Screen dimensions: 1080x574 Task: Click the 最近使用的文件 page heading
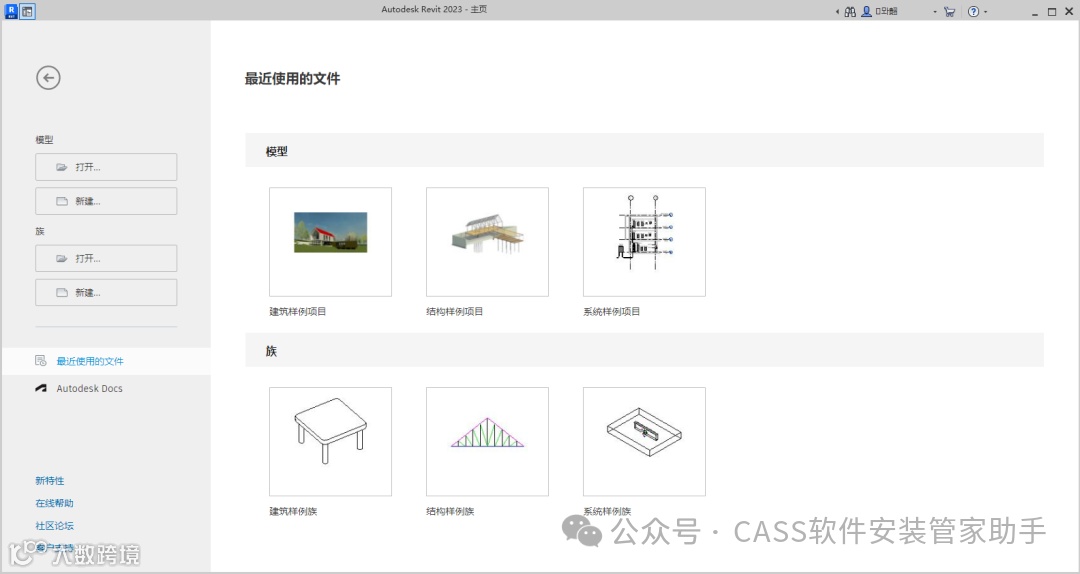click(x=292, y=79)
